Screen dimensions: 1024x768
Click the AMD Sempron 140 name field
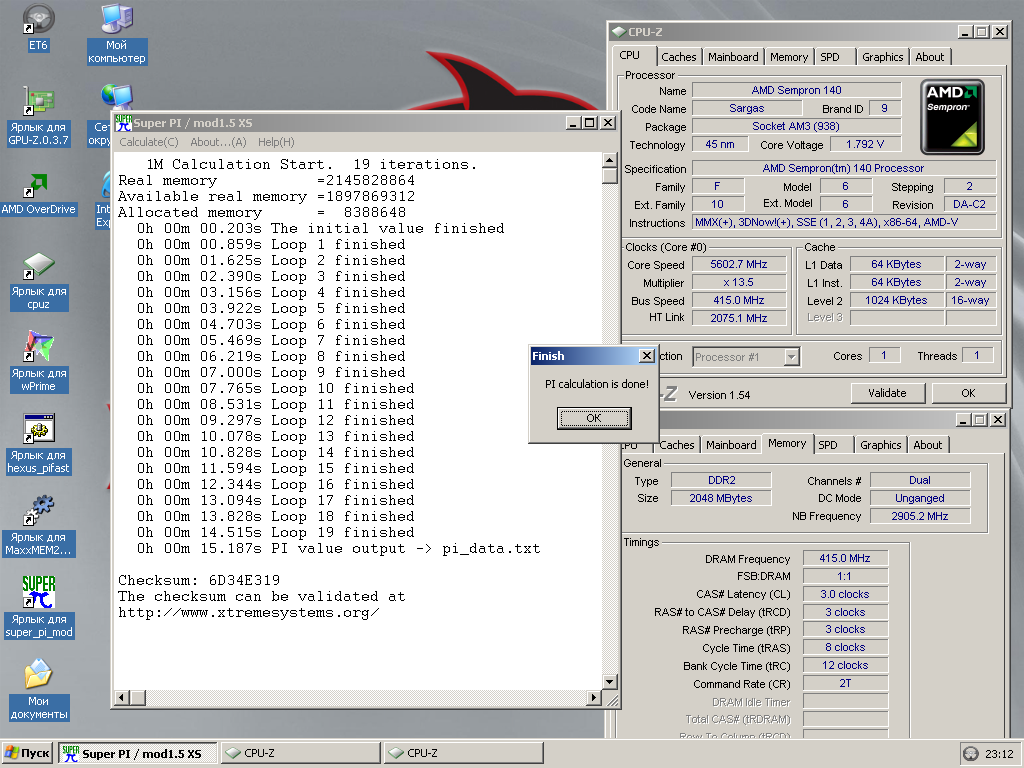[797, 90]
